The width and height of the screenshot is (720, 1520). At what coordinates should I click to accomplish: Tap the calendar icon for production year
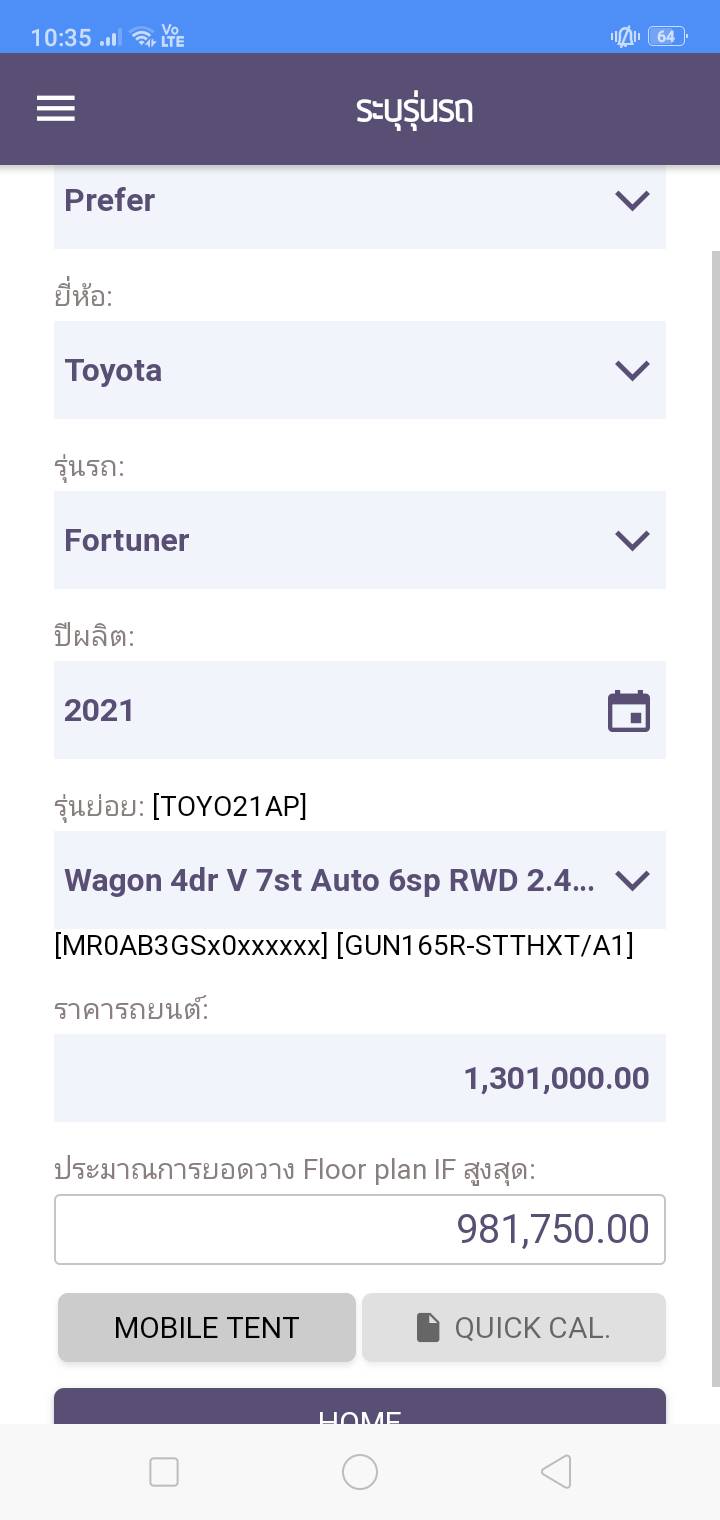tap(629, 711)
